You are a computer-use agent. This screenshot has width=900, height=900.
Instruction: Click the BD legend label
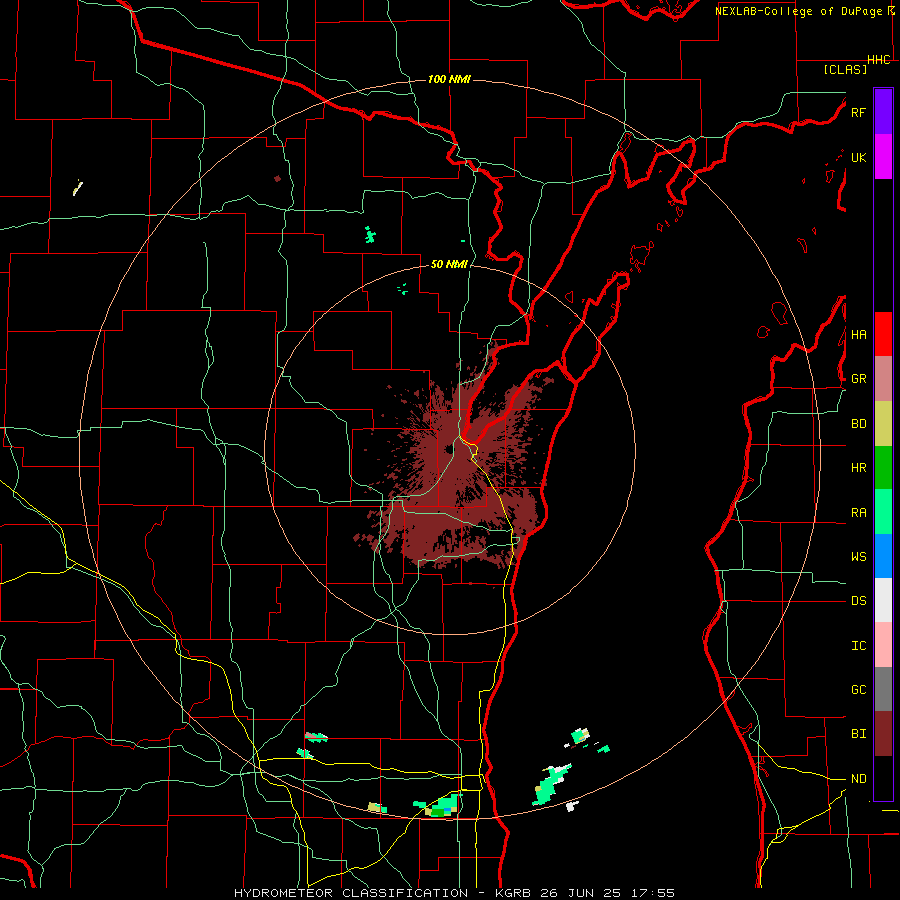coord(858,424)
